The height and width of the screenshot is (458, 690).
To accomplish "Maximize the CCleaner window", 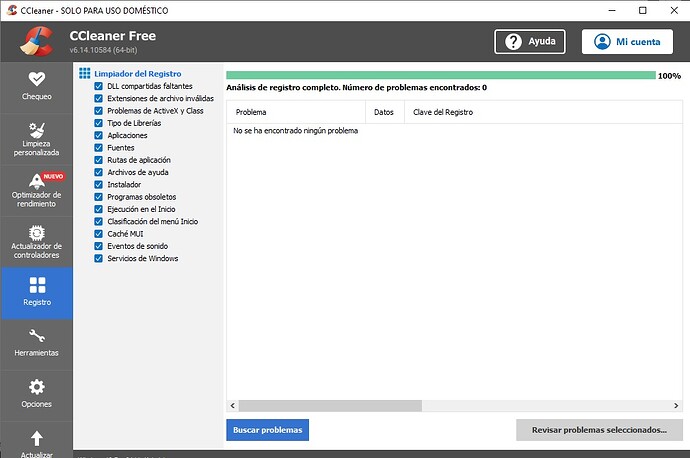I will [643, 10].
